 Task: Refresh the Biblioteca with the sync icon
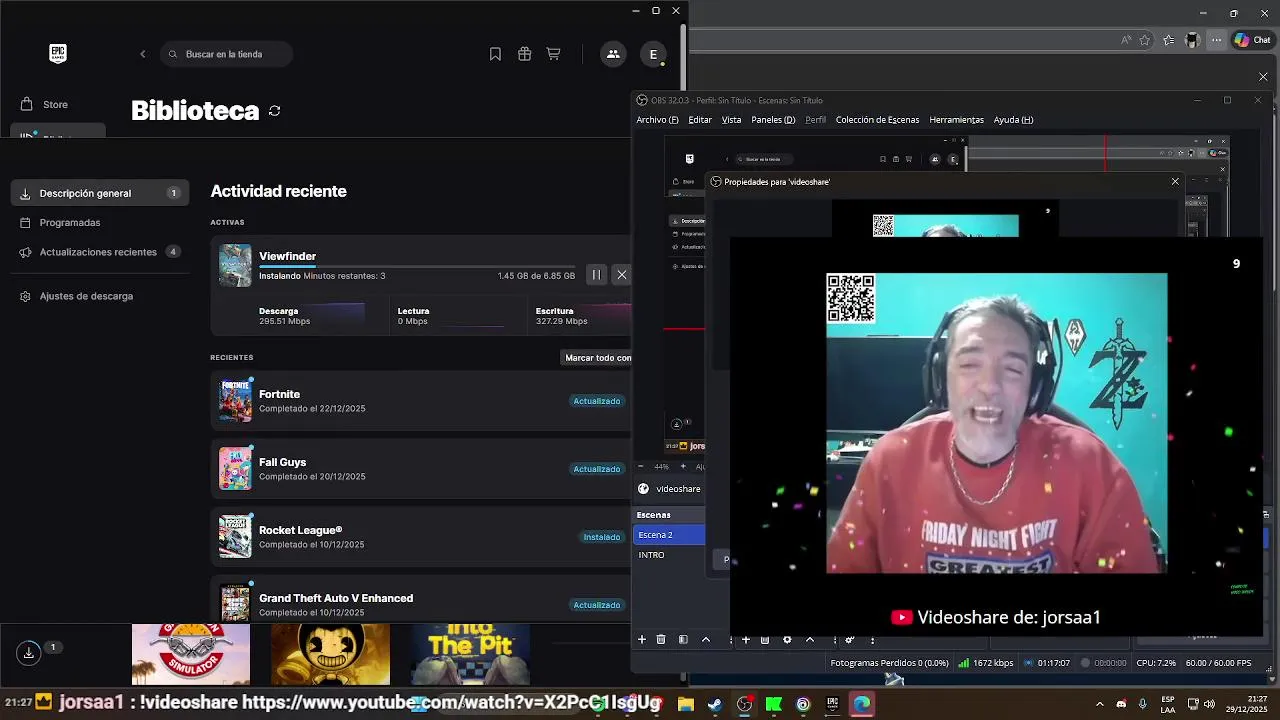274,111
